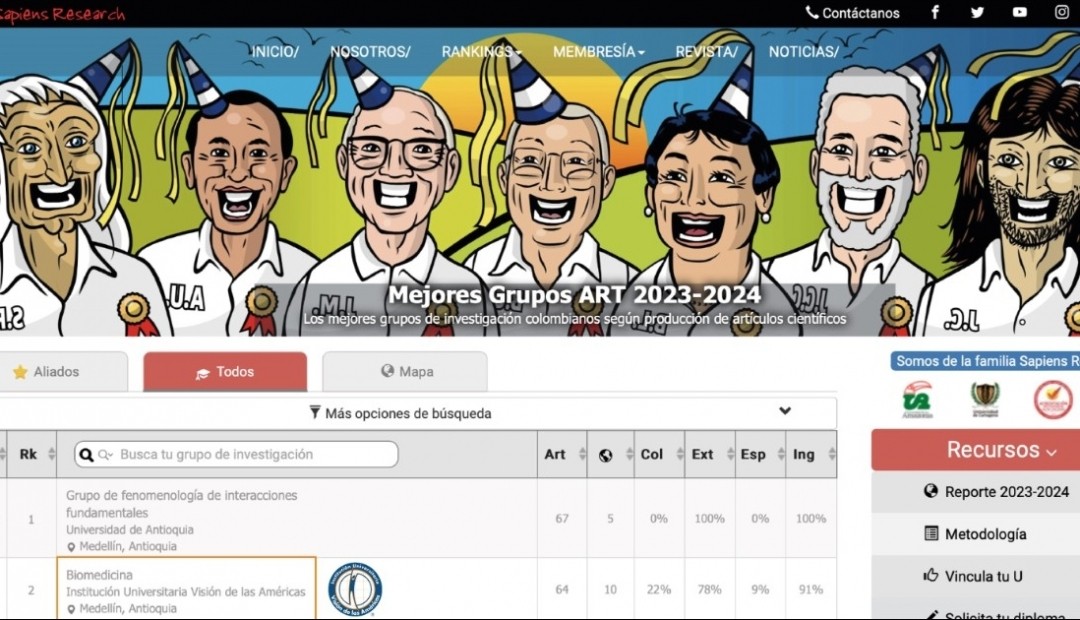Sort table by Ing column
This screenshot has height=620, width=1080.
coord(811,454)
